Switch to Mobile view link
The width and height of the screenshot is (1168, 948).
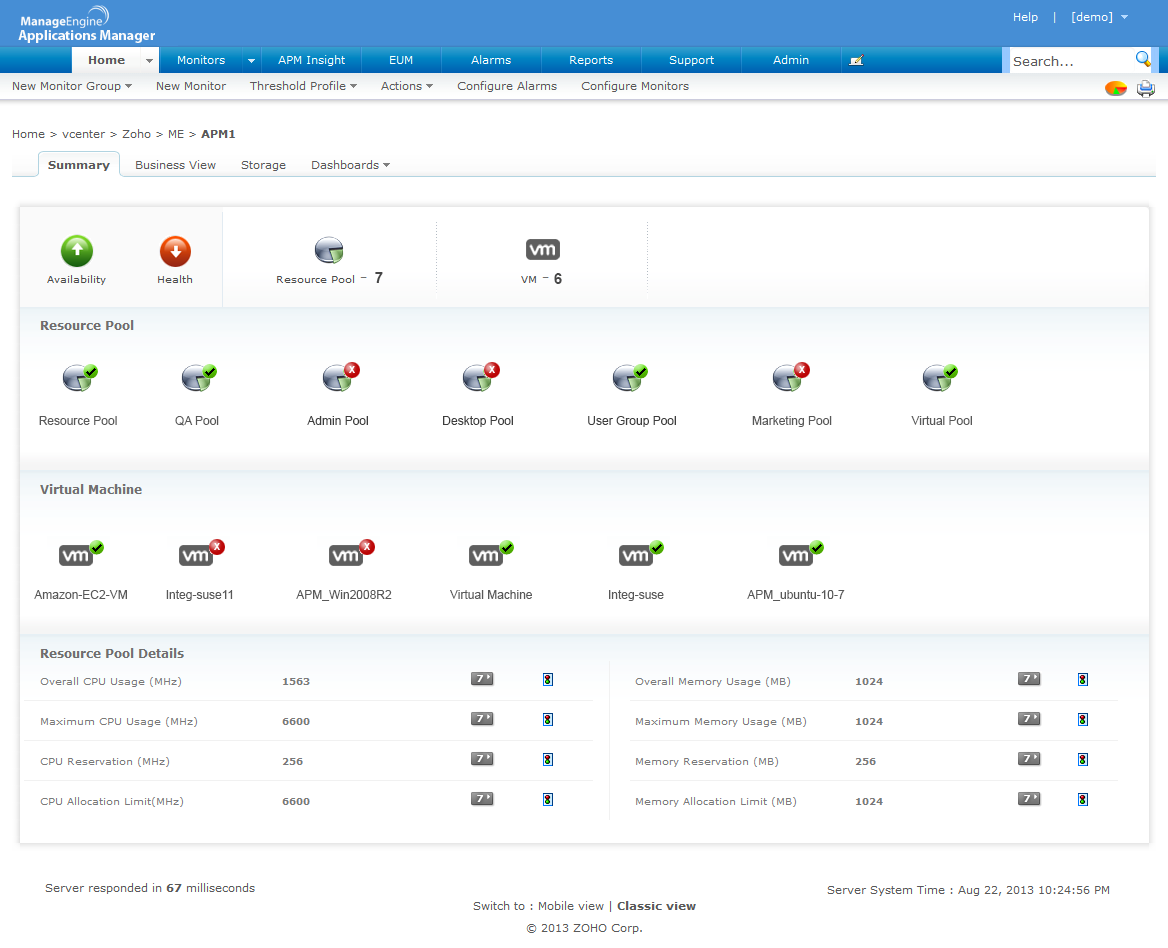(x=571, y=906)
